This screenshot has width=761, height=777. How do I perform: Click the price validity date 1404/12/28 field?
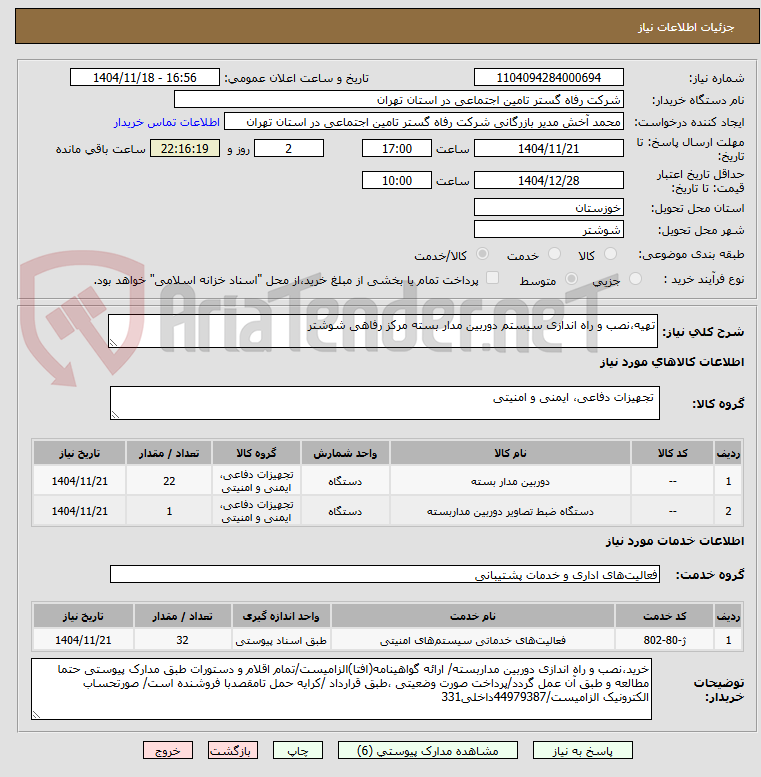coord(548,180)
